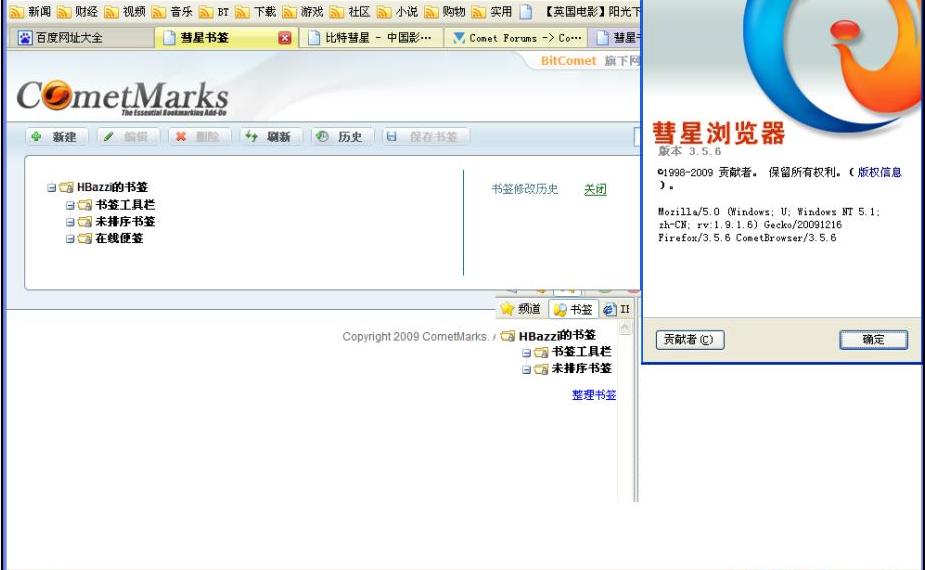Open 历史 from the toolbar
Viewport: 925px width, 570px height.
pyautogui.click(x=342, y=137)
